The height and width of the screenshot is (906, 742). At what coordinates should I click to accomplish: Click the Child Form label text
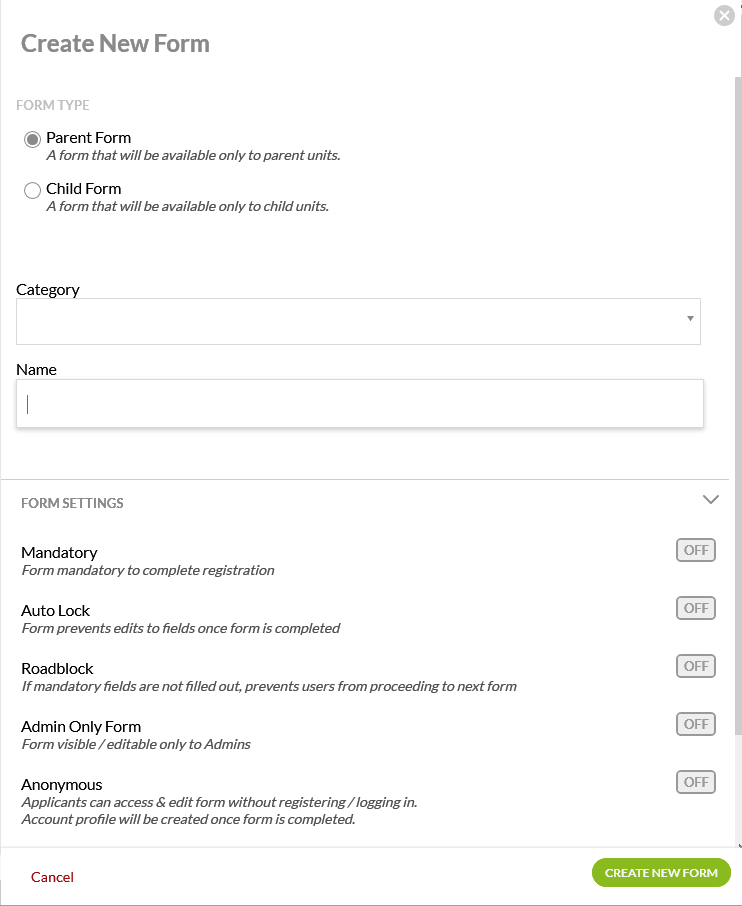click(83, 189)
